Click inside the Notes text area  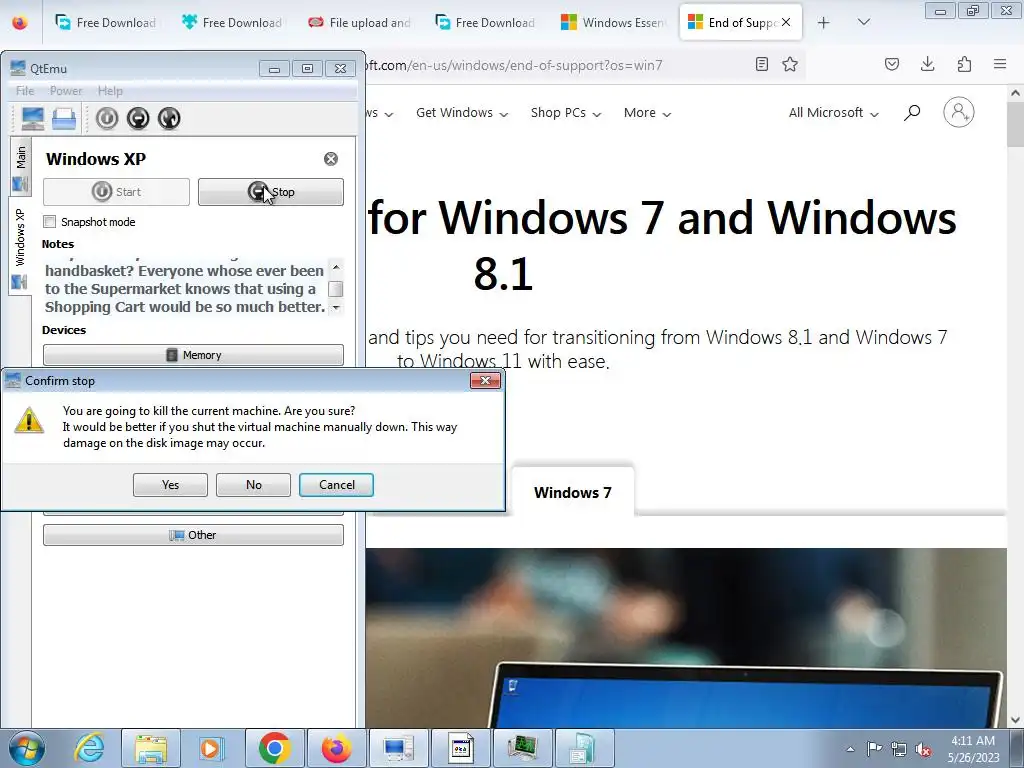(185, 287)
